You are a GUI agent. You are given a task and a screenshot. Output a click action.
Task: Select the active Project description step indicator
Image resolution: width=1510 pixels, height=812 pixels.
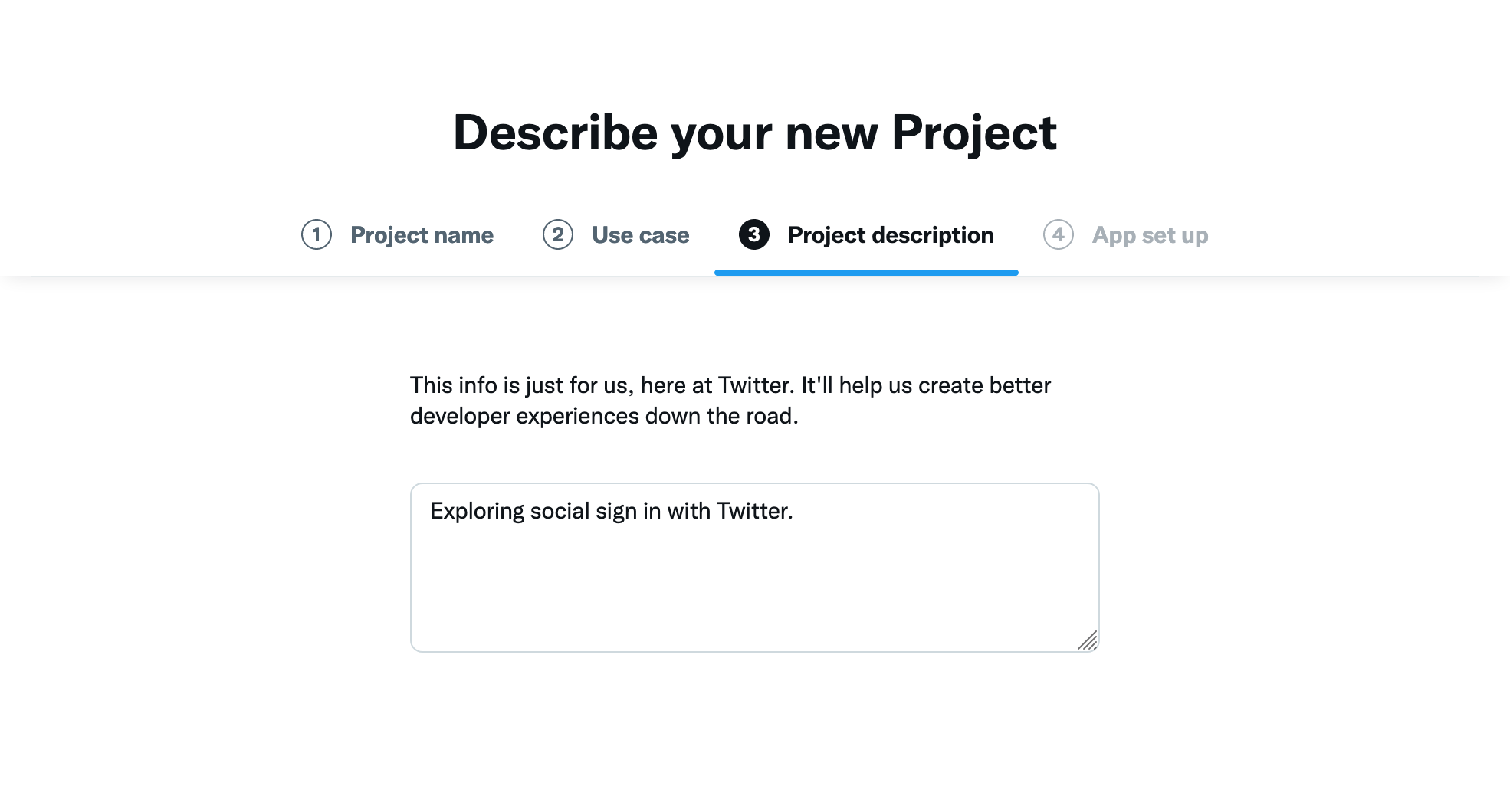click(891, 235)
